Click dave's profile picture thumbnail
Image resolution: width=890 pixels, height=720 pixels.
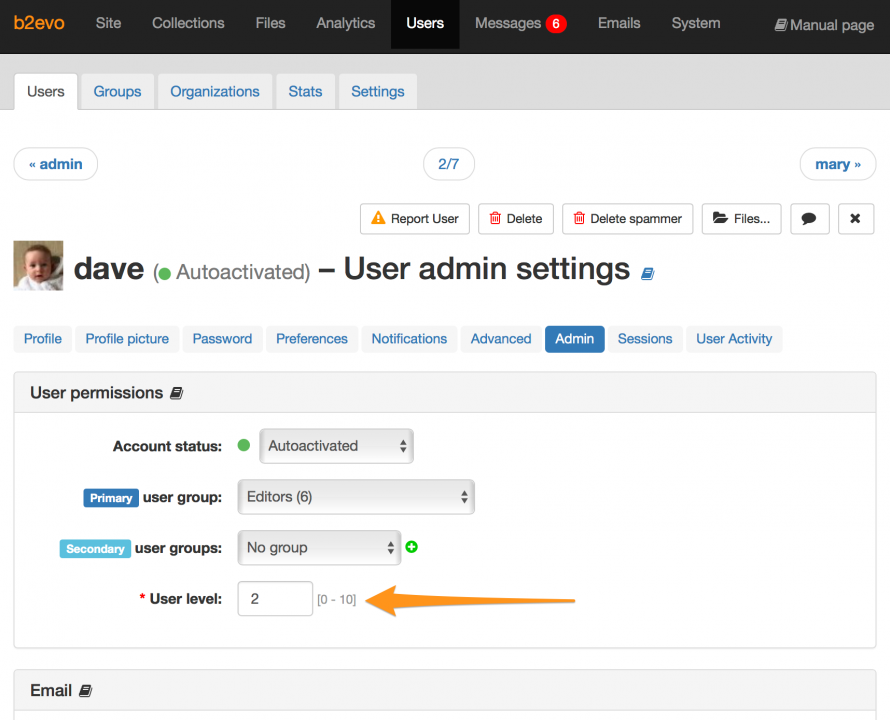[39, 265]
